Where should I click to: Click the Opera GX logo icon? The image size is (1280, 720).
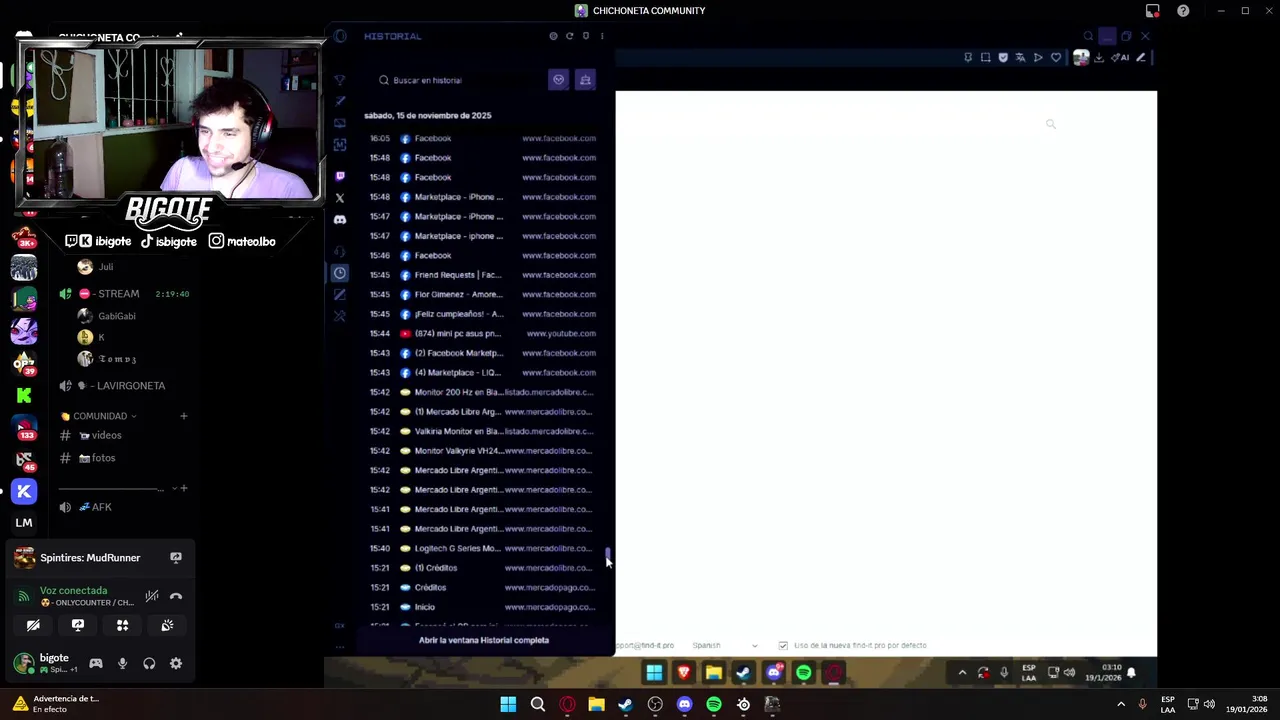(340, 36)
